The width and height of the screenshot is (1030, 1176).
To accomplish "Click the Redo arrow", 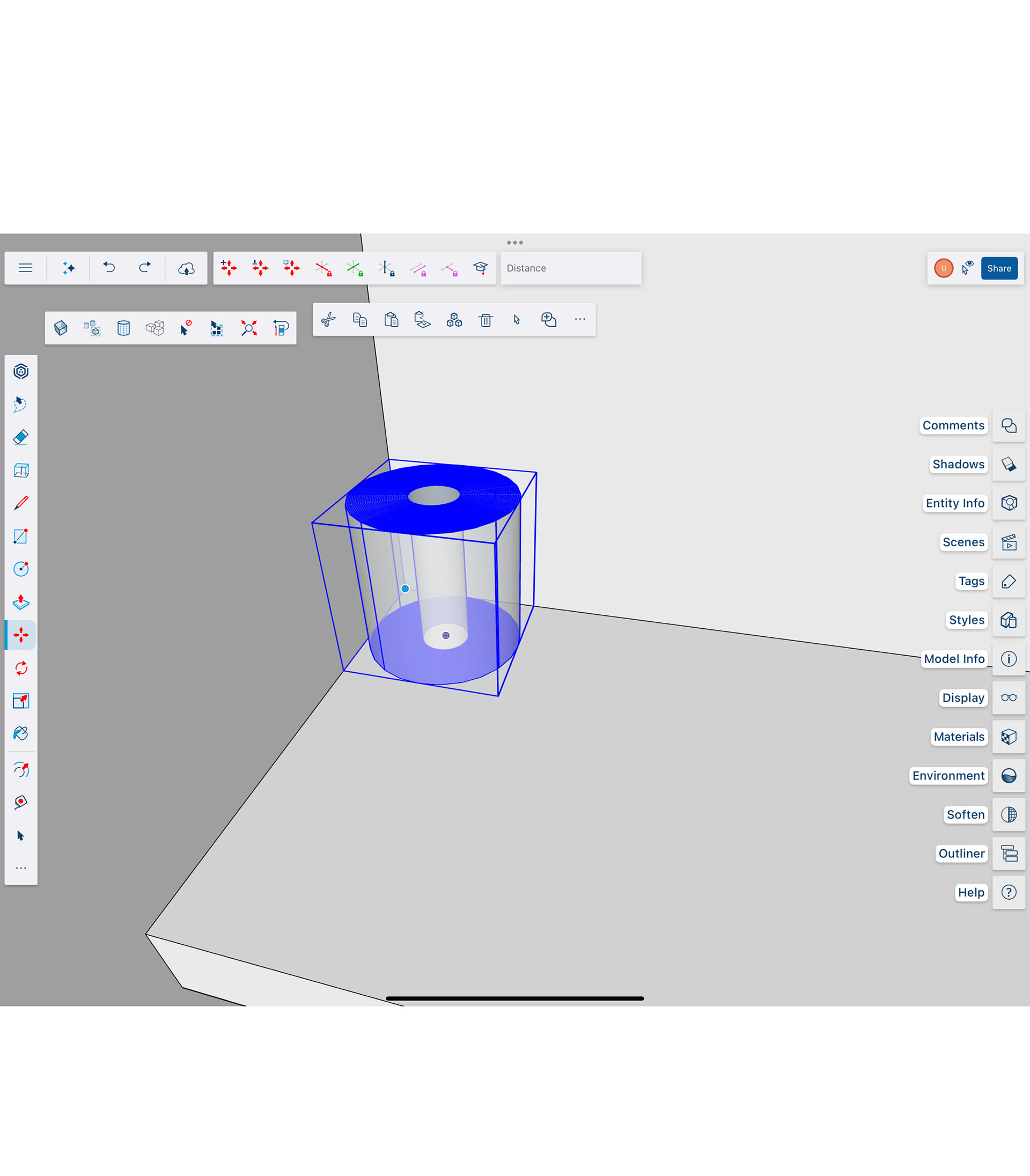I will pyautogui.click(x=145, y=268).
